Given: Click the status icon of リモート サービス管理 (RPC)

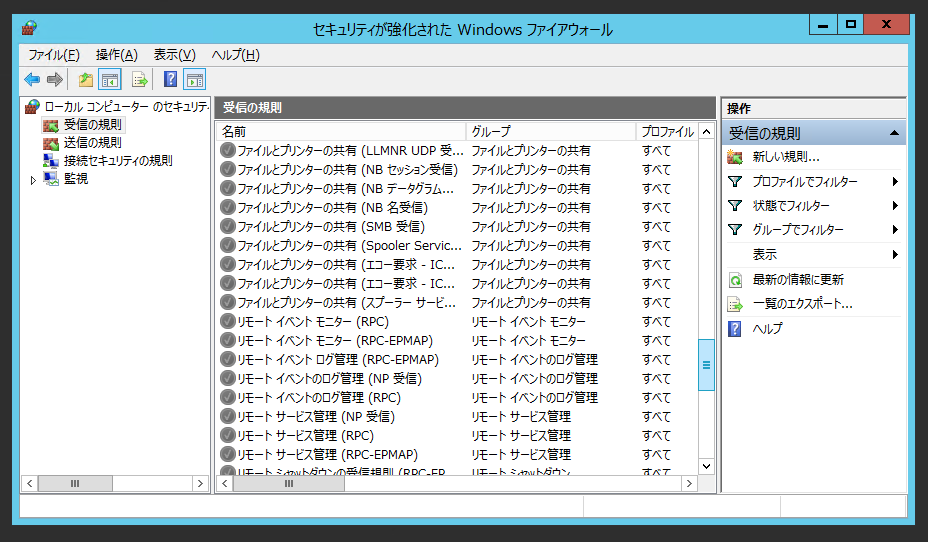Looking at the screenshot, I should pyautogui.click(x=228, y=435).
